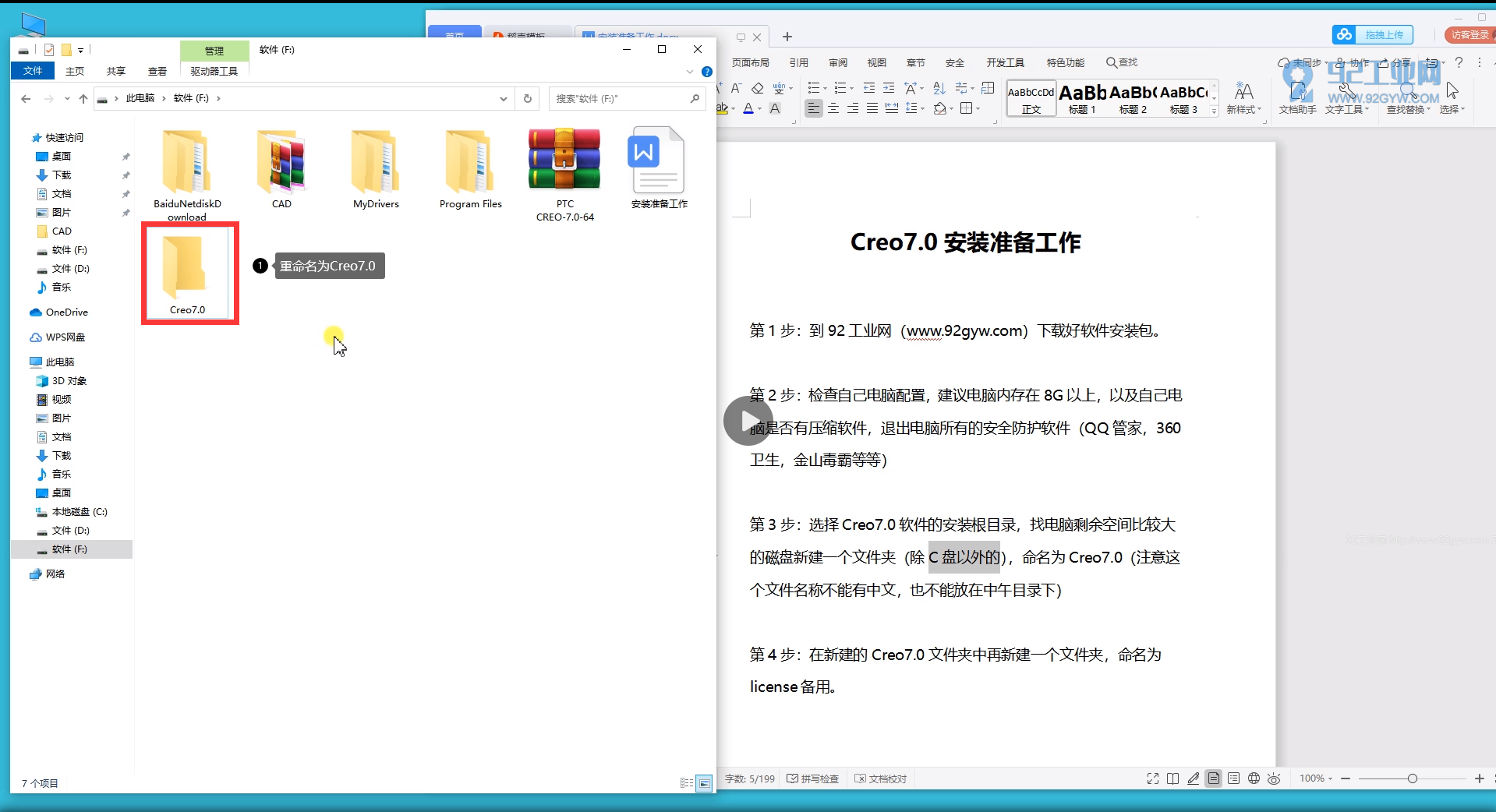Open WPS sort tool
The height and width of the screenshot is (812, 1496).
click(939, 88)
